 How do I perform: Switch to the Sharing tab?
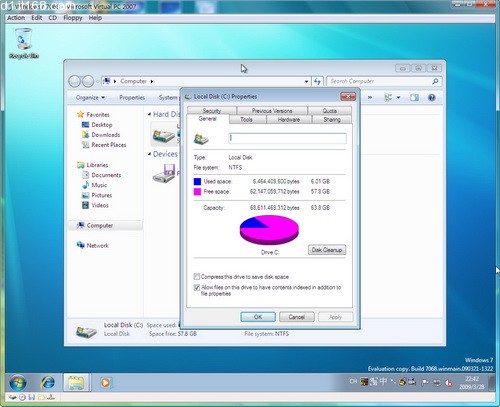[x=332, y=119]
